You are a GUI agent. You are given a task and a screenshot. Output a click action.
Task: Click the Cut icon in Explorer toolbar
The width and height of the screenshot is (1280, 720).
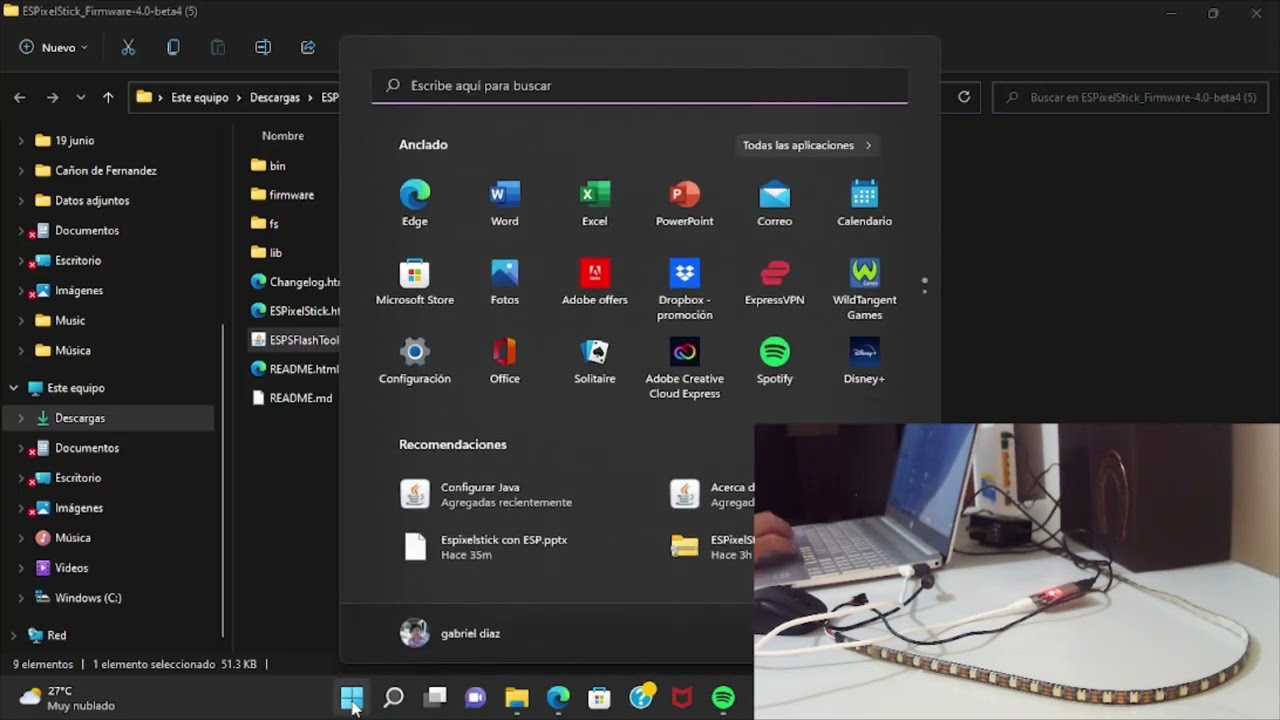tap(128, 47)
